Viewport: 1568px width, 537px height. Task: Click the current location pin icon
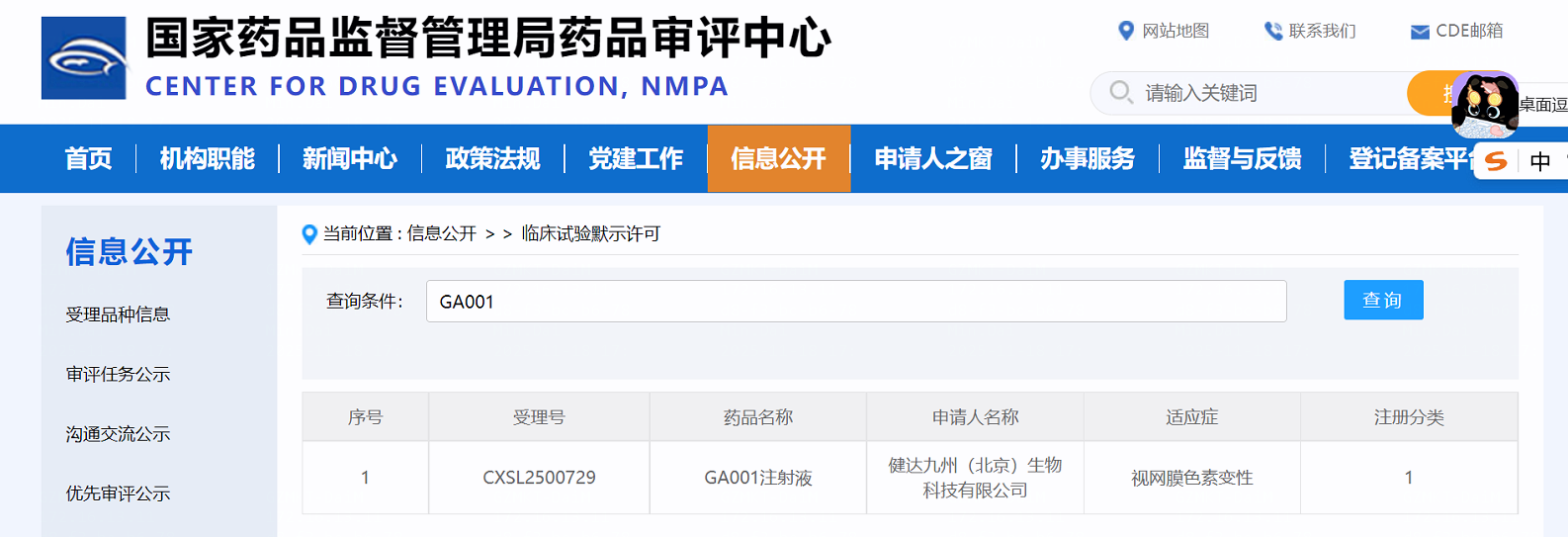(309, 234)
